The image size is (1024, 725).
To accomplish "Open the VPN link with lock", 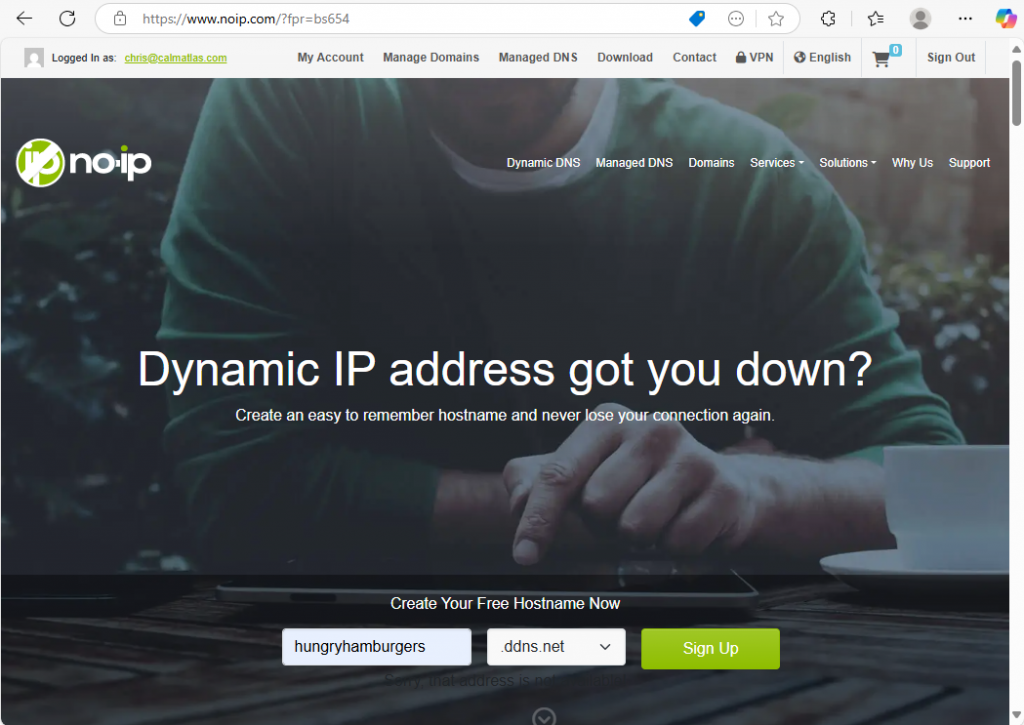I will pos(754,57).
